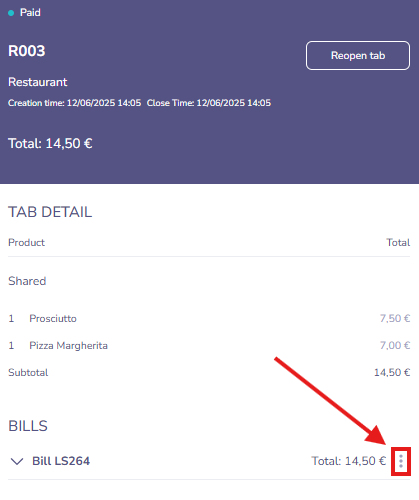Select the Pizza Margherita product row

(x=209, y=345)
